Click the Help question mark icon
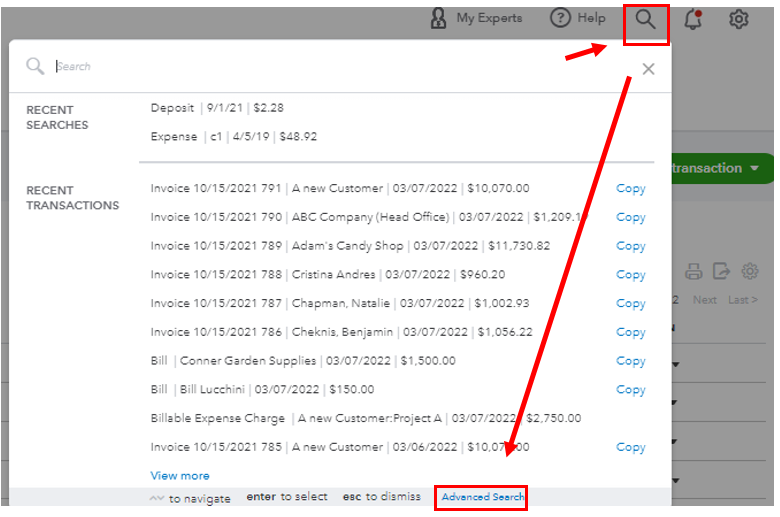This screenshot has height=517, width=780. [560, 18]
